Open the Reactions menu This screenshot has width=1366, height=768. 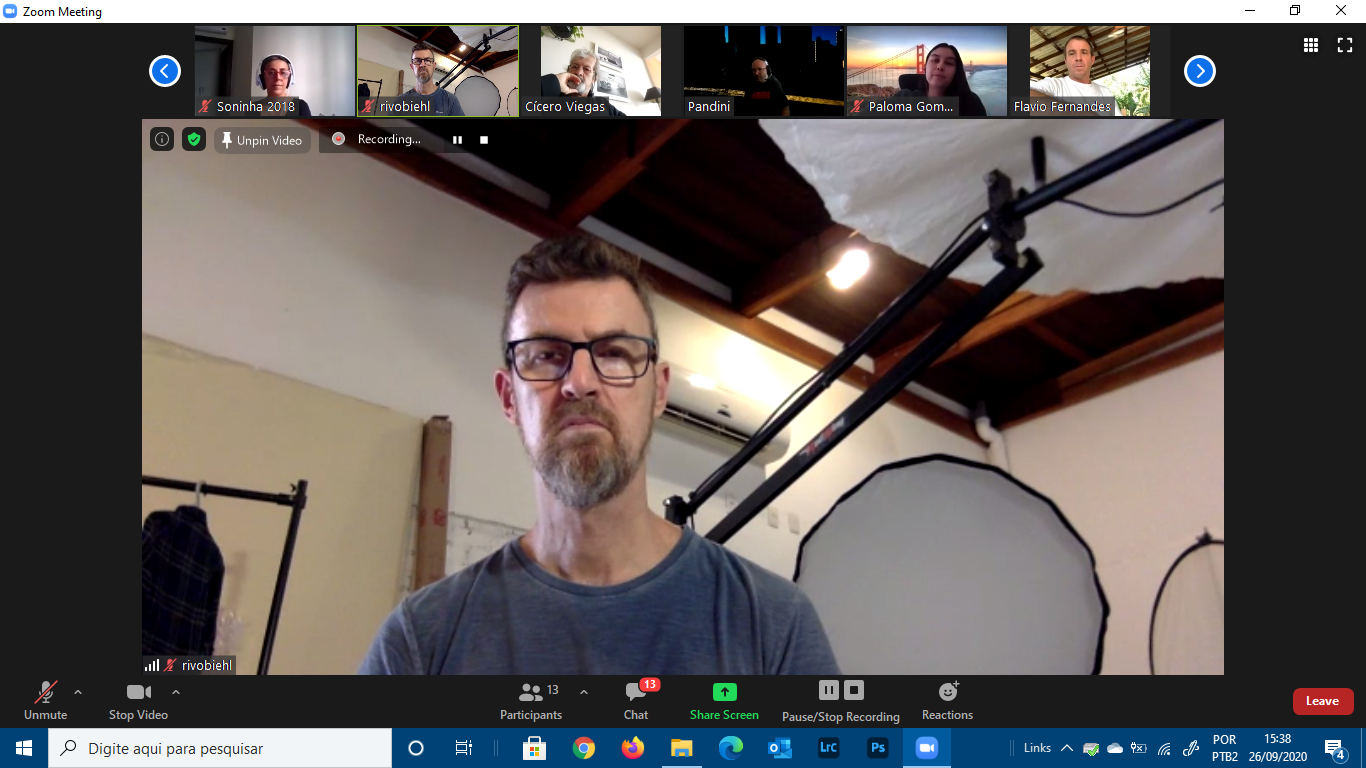947,700
